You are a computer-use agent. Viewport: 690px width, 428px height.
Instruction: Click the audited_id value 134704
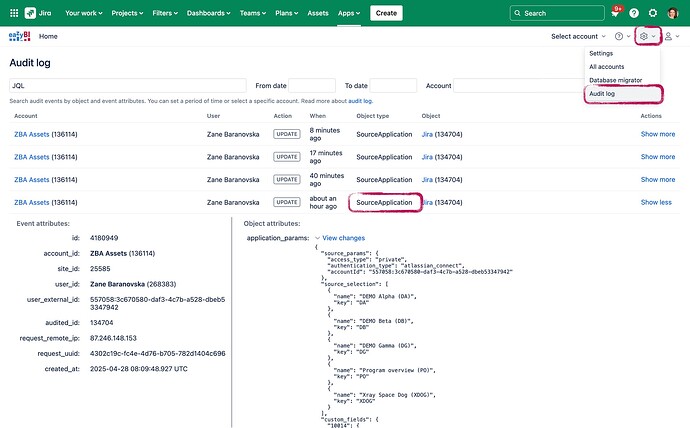click(101, 323)
